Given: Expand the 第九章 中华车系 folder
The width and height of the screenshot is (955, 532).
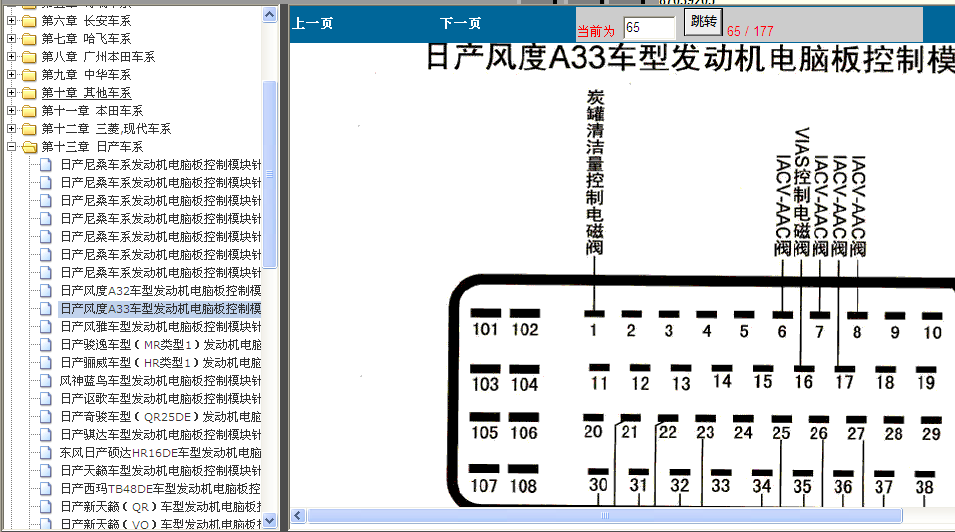Looking at the screenshot, I should 11,74.
